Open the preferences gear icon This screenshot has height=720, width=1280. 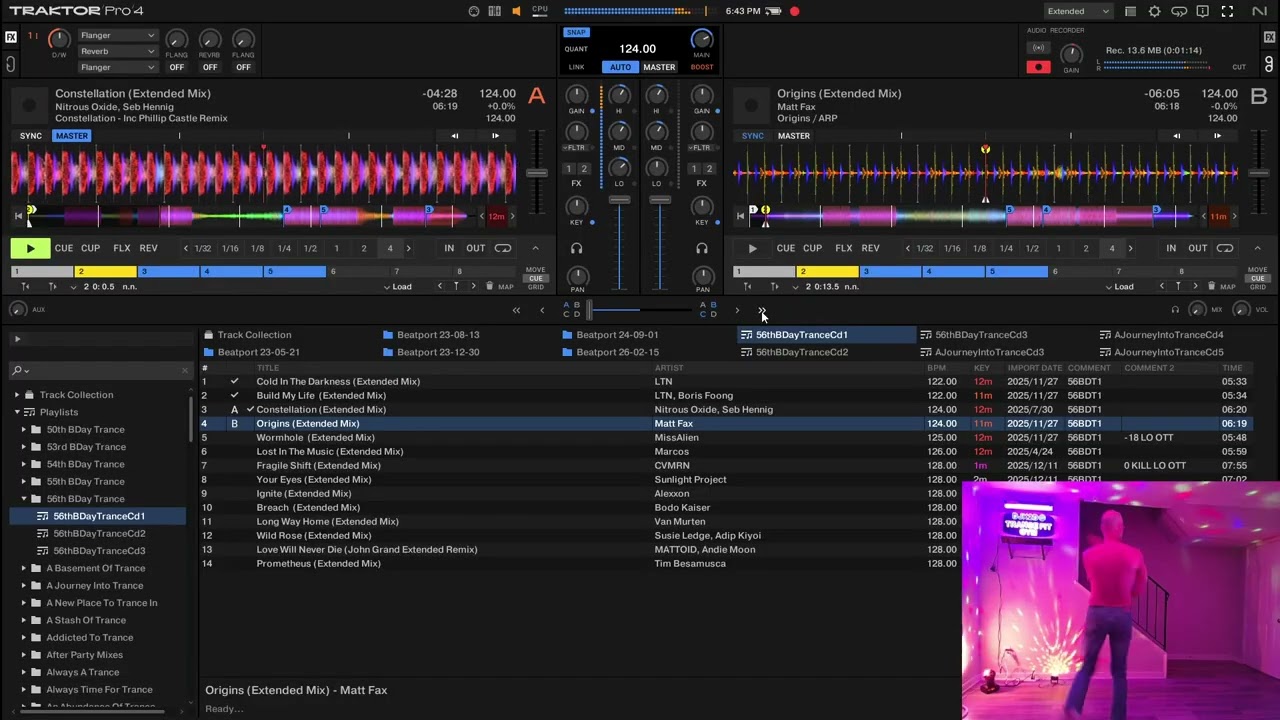click(x=1155, y=11)
